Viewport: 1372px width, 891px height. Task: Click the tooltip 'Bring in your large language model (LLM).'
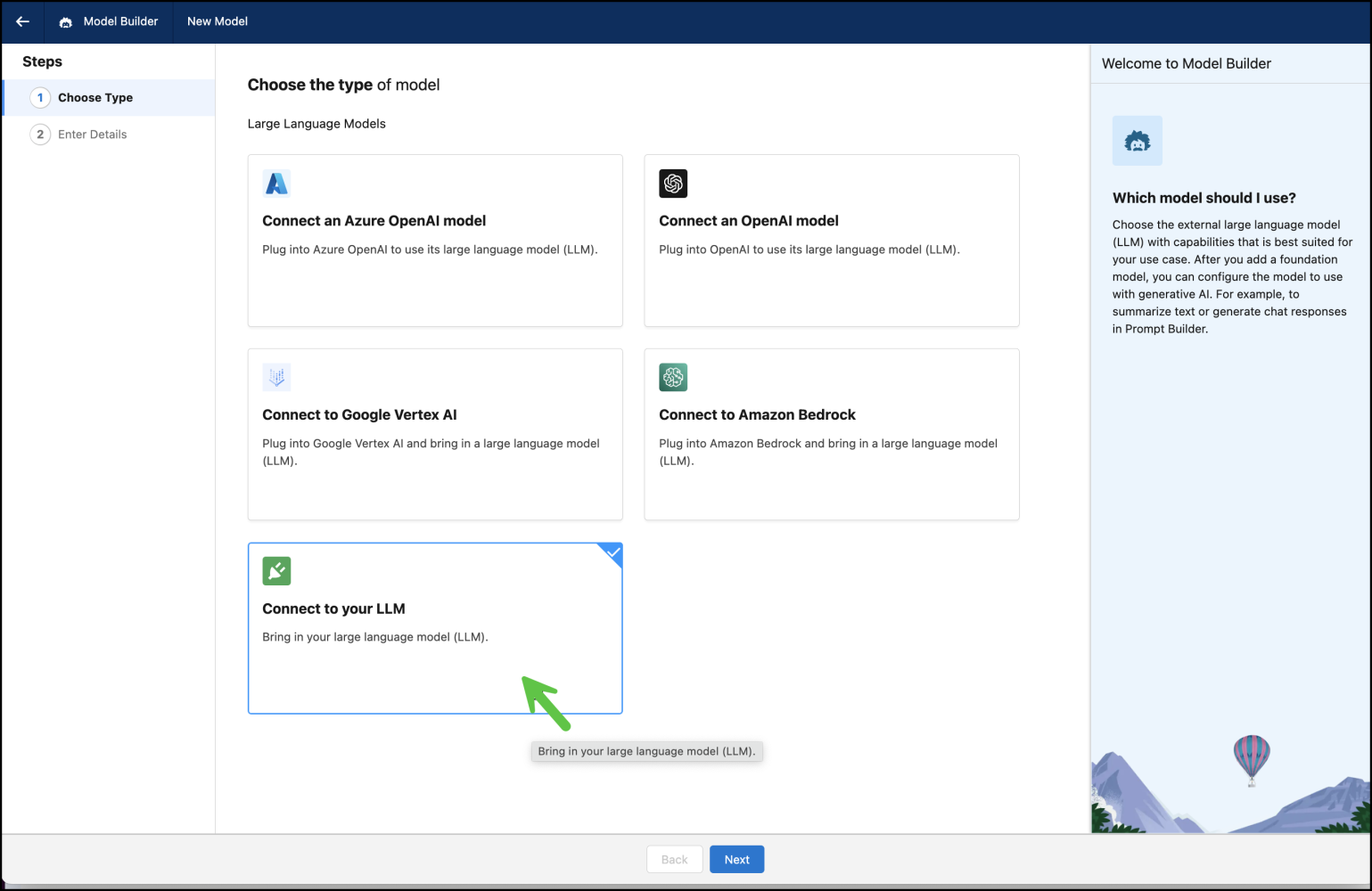coord(646,751)
